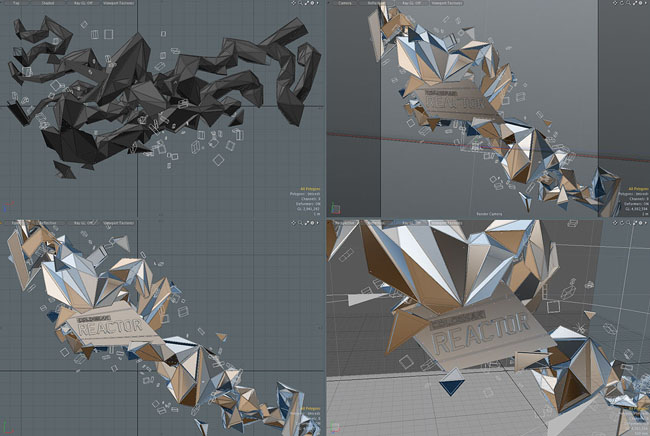Maximize the Top viewport with the expand icon
This screenshot has height=436, width=650.
pyautogui.click(x=306, y=3)
